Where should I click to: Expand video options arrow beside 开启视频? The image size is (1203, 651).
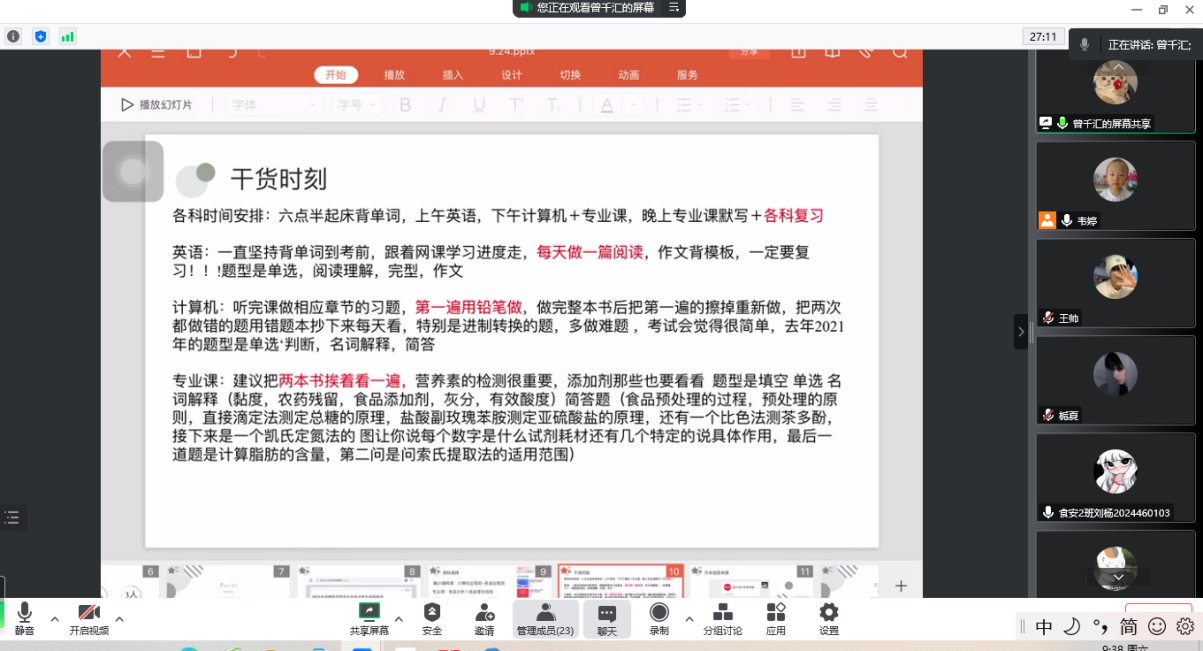coord(119,619)
